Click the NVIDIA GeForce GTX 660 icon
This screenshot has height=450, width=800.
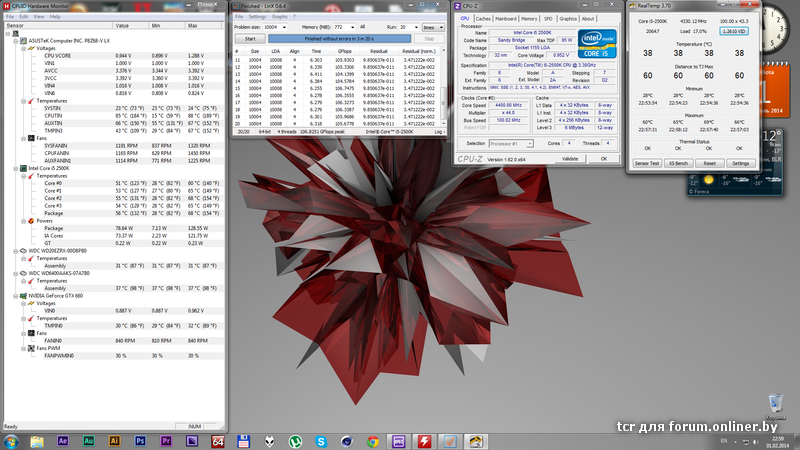pyautogui.click(x=23, y=295)
